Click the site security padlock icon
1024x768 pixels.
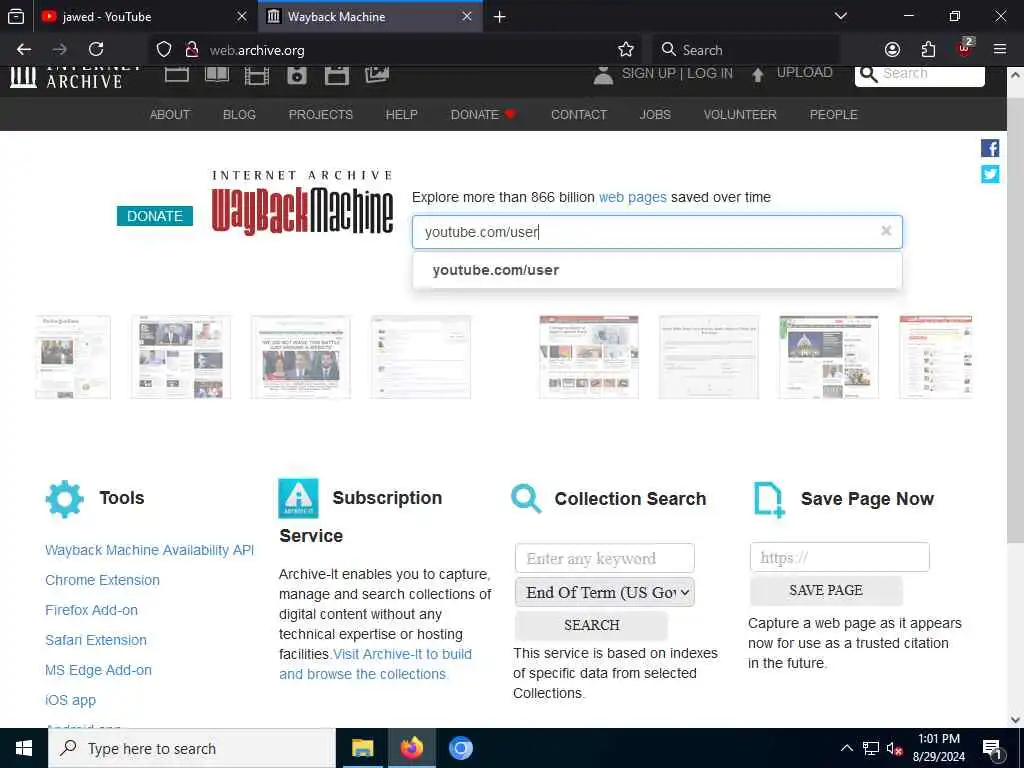[191, 50]
